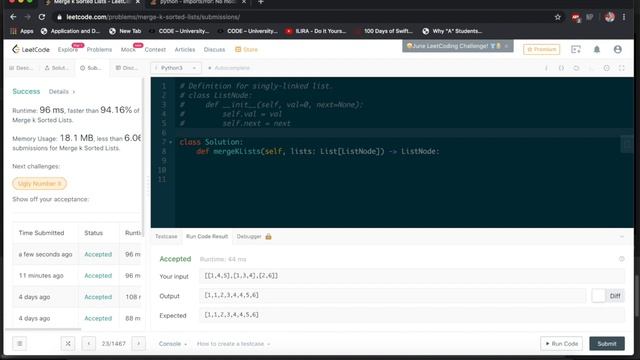Open a new browser tab

(260, 2)
